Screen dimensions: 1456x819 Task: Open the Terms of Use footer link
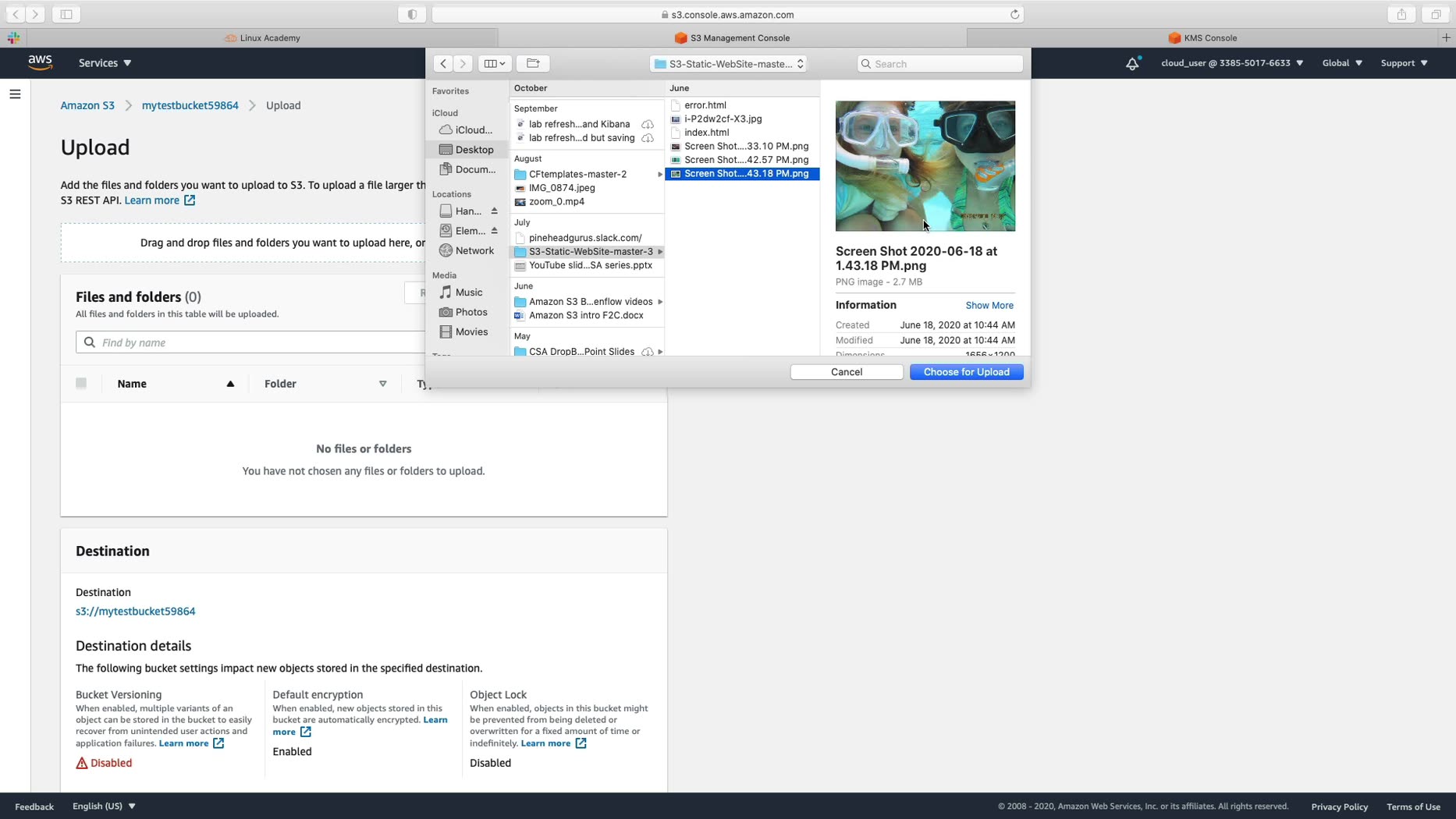click(1413, 807)
